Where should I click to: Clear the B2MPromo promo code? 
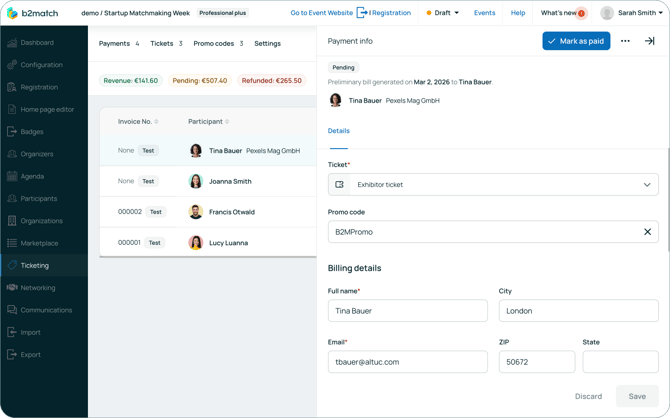pyautogui.click(x=647, y=232)
